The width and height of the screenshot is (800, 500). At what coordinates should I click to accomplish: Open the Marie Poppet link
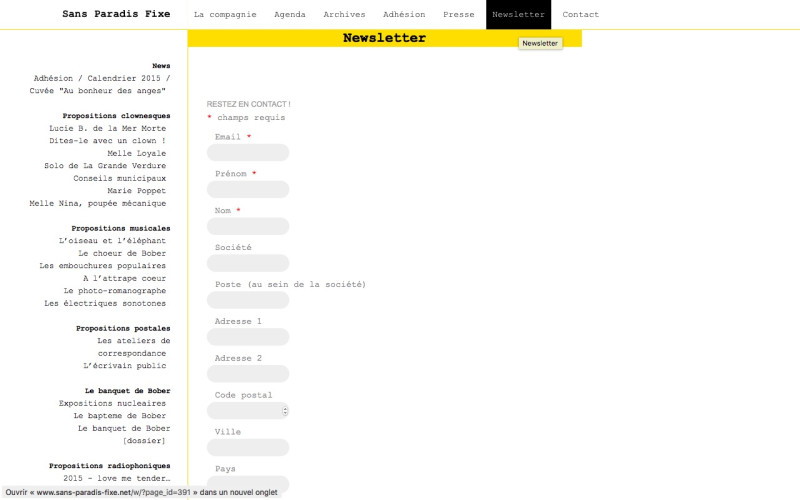(x=136, y=191)
